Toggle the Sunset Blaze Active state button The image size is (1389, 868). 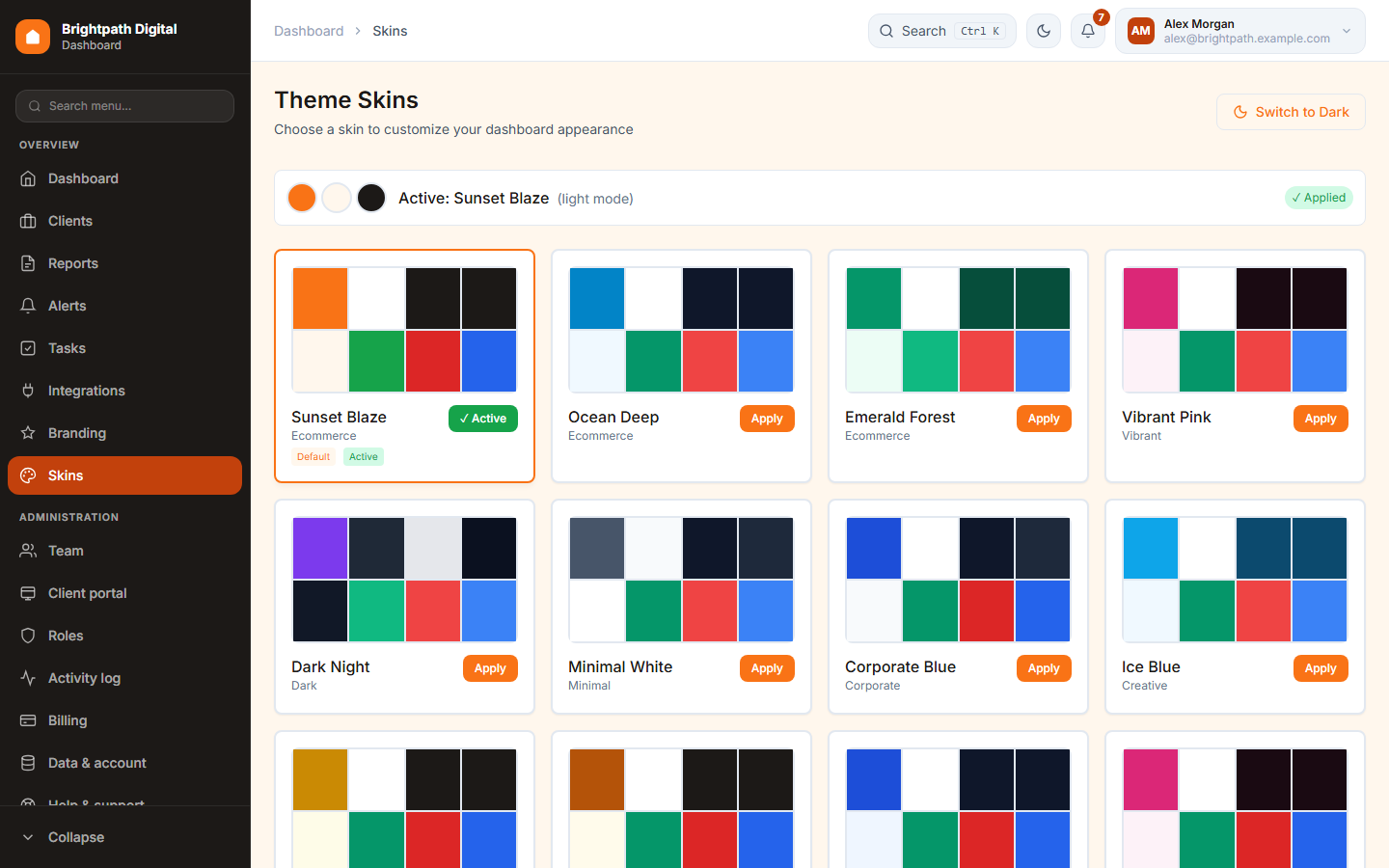[x=483, y=419]
